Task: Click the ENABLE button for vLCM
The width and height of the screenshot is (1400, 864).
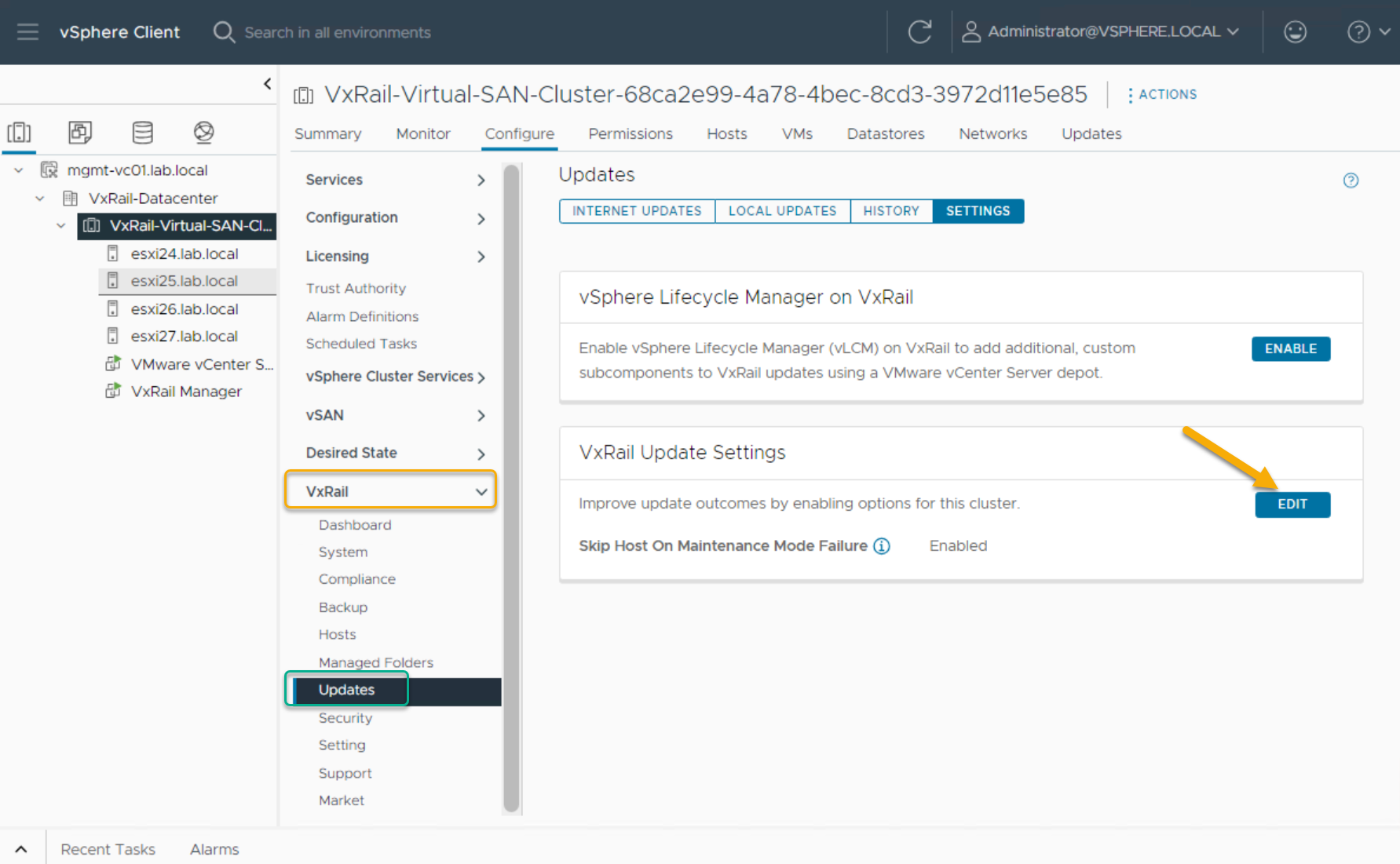Action: coord(1290,348)
